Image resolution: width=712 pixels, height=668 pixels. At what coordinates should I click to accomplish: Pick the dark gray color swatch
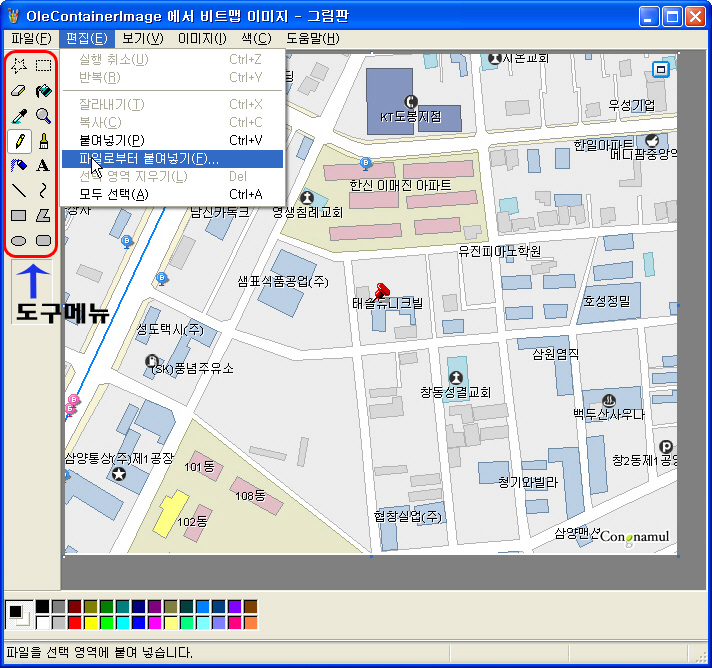coord(58,606)
